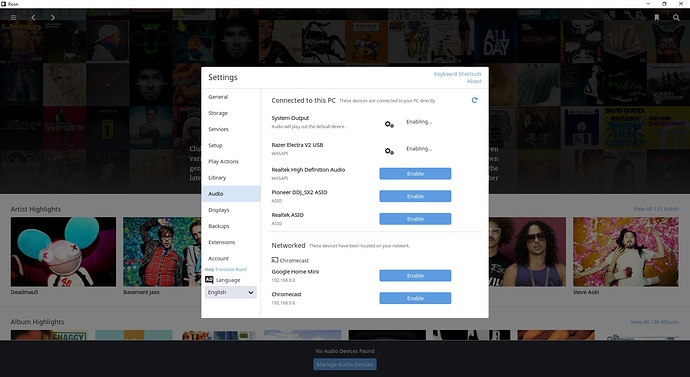
Task: Click the Google Home Mini label
Action: click(295, 272)
